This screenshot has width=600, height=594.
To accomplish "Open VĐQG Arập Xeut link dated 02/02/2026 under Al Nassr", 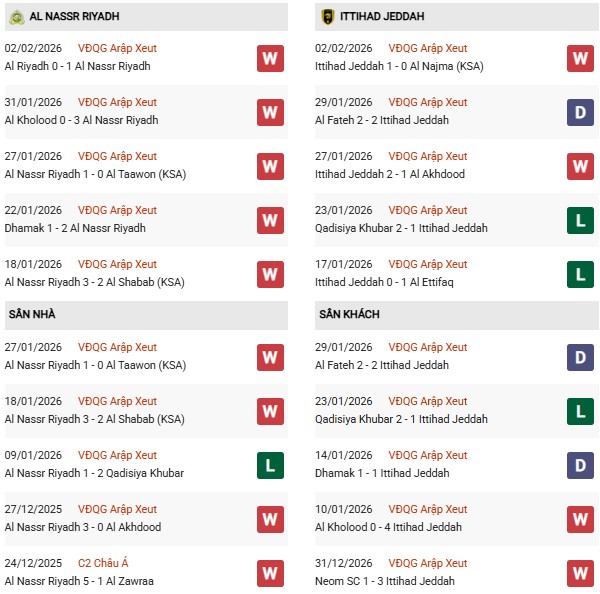I will coord(117,48).
